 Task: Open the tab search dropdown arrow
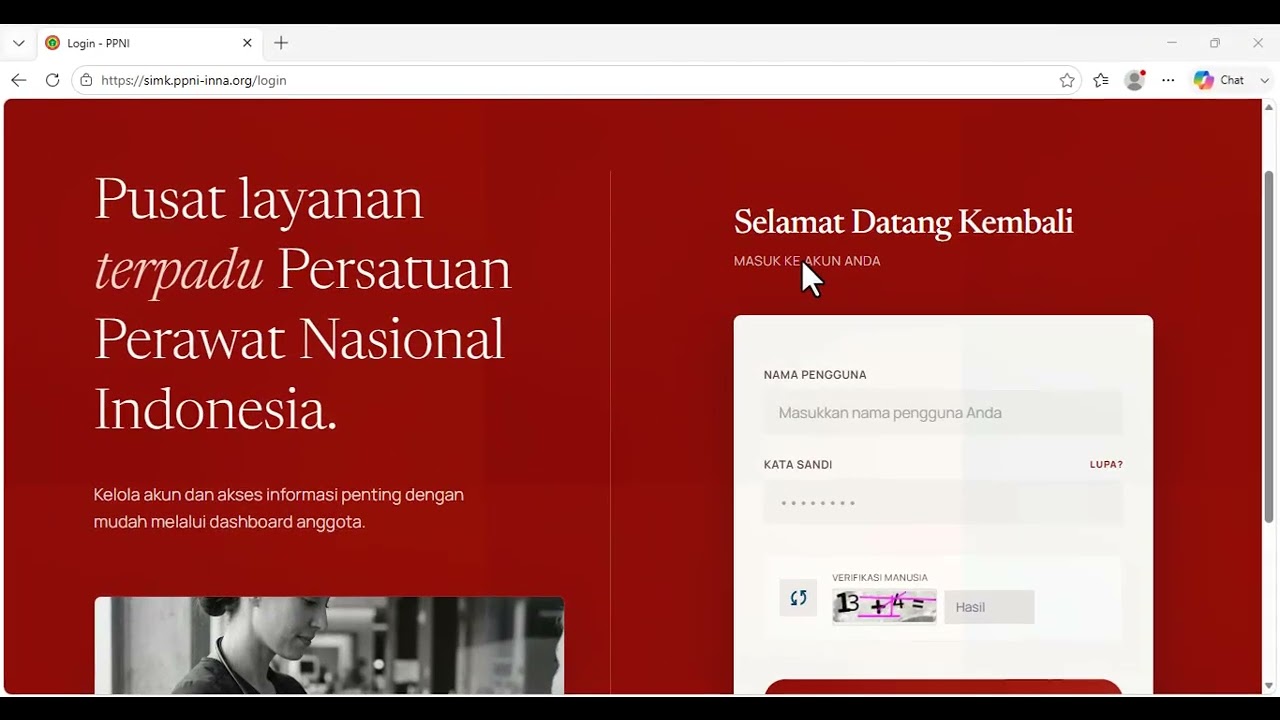[18, 43]
